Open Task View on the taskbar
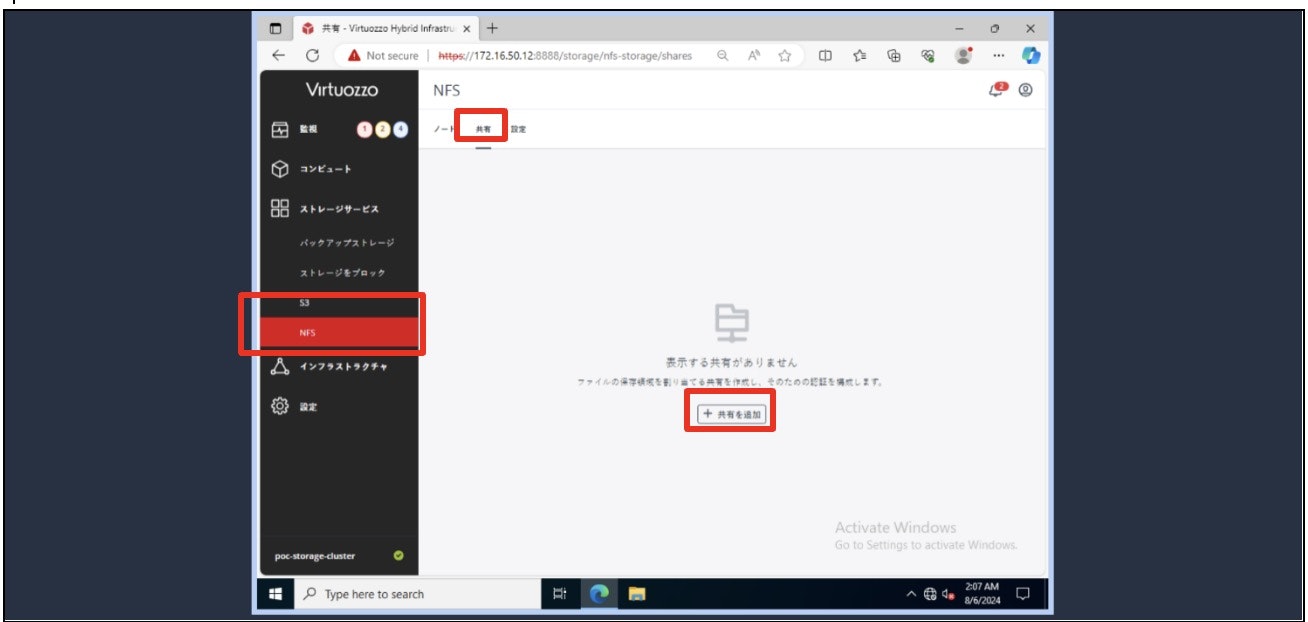The width and height of the screenshot is (1308, 622). [560, 594]
